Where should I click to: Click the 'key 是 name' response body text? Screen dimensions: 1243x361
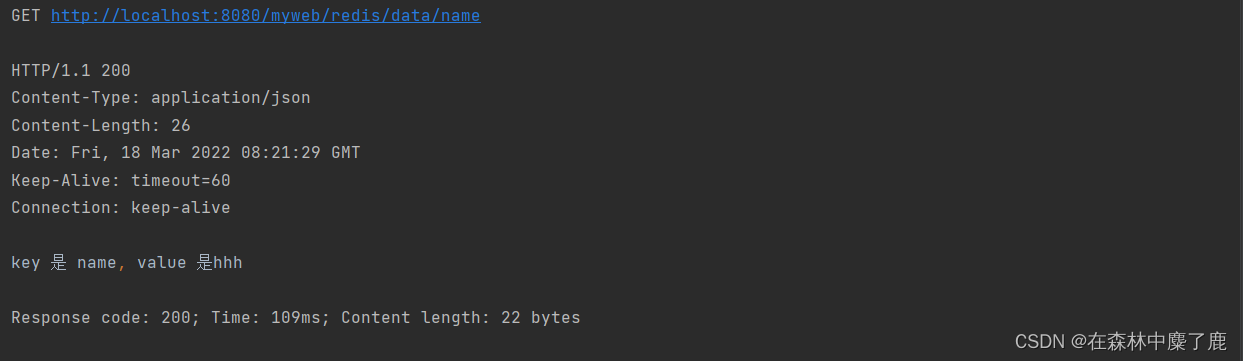point(64,263)
